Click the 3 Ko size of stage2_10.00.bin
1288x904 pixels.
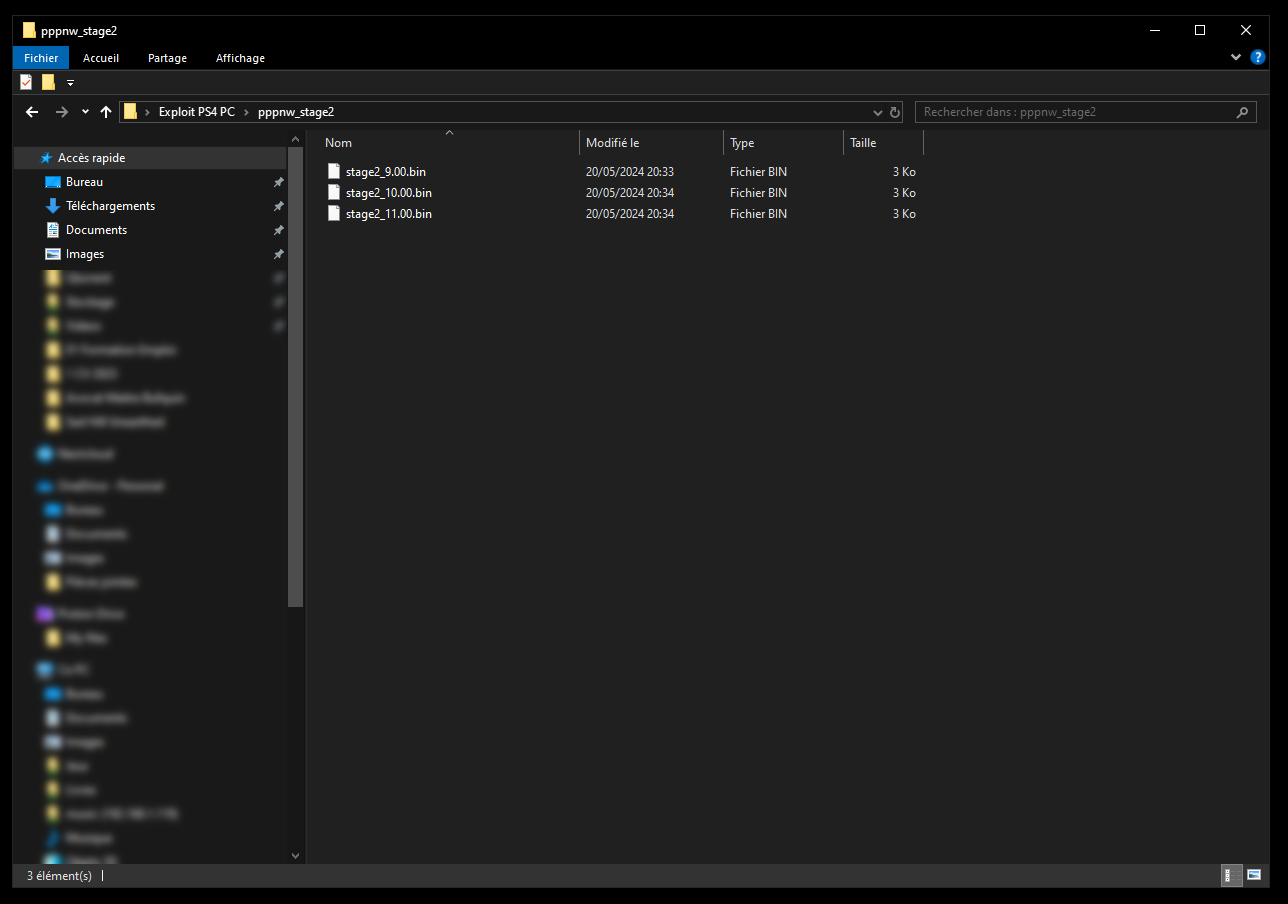click(904, 193)
